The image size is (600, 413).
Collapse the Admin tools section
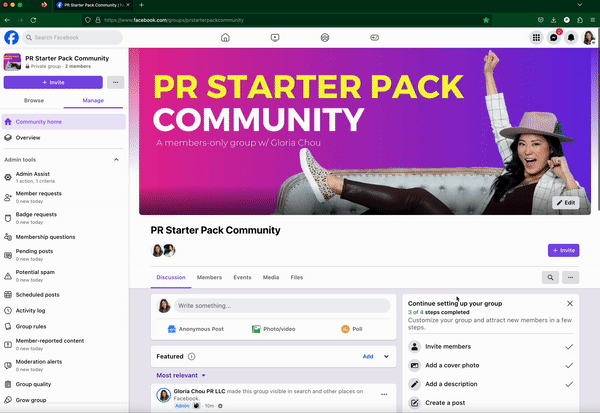pos(115,159)
